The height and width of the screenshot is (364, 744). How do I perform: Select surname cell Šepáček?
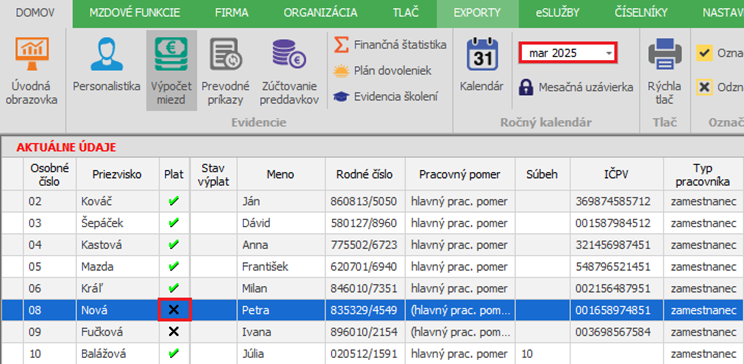point(117,224)
